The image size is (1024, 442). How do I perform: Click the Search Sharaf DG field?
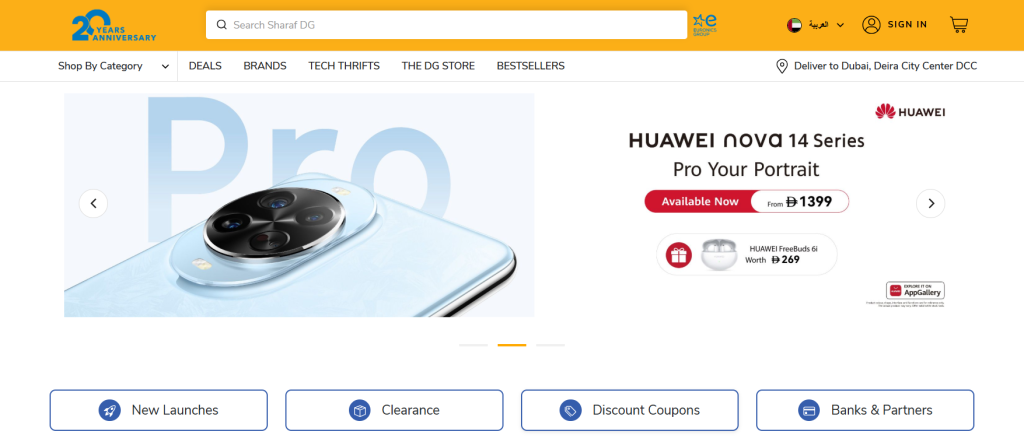tap(446, 25)
